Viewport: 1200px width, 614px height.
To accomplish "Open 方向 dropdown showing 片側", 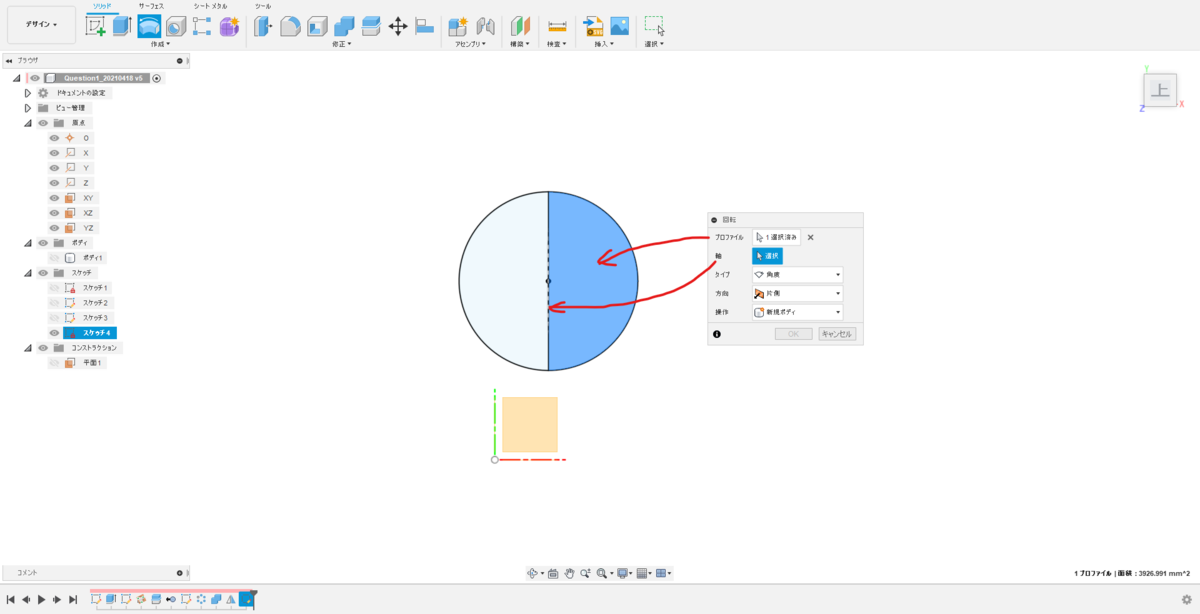I will pos(797,294).
